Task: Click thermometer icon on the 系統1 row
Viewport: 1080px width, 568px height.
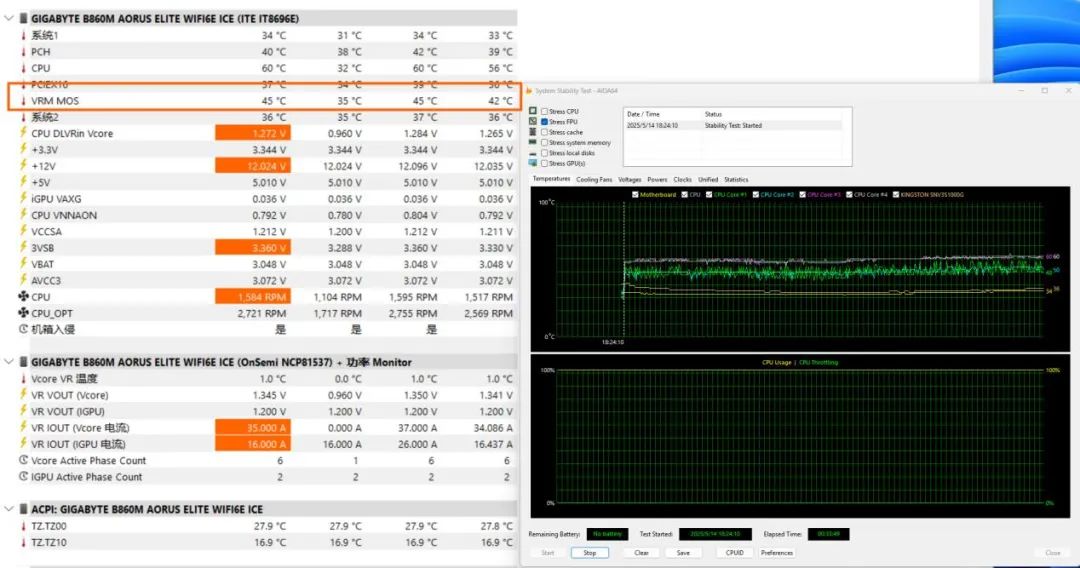Action: (23, 35)
